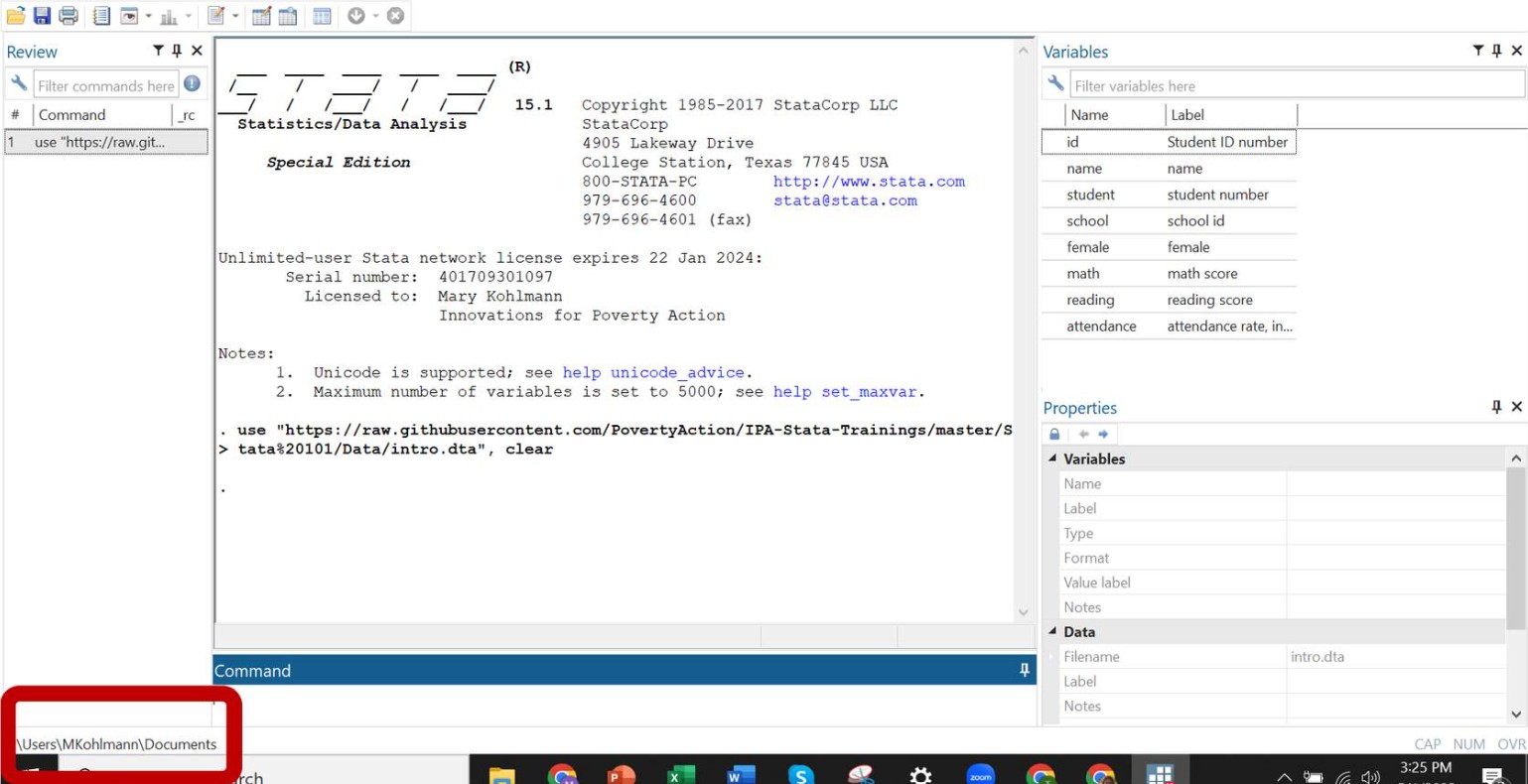Click the Label column header in Variables
This screenshot has width=1528, height=784.
[x=1231, y=115]
